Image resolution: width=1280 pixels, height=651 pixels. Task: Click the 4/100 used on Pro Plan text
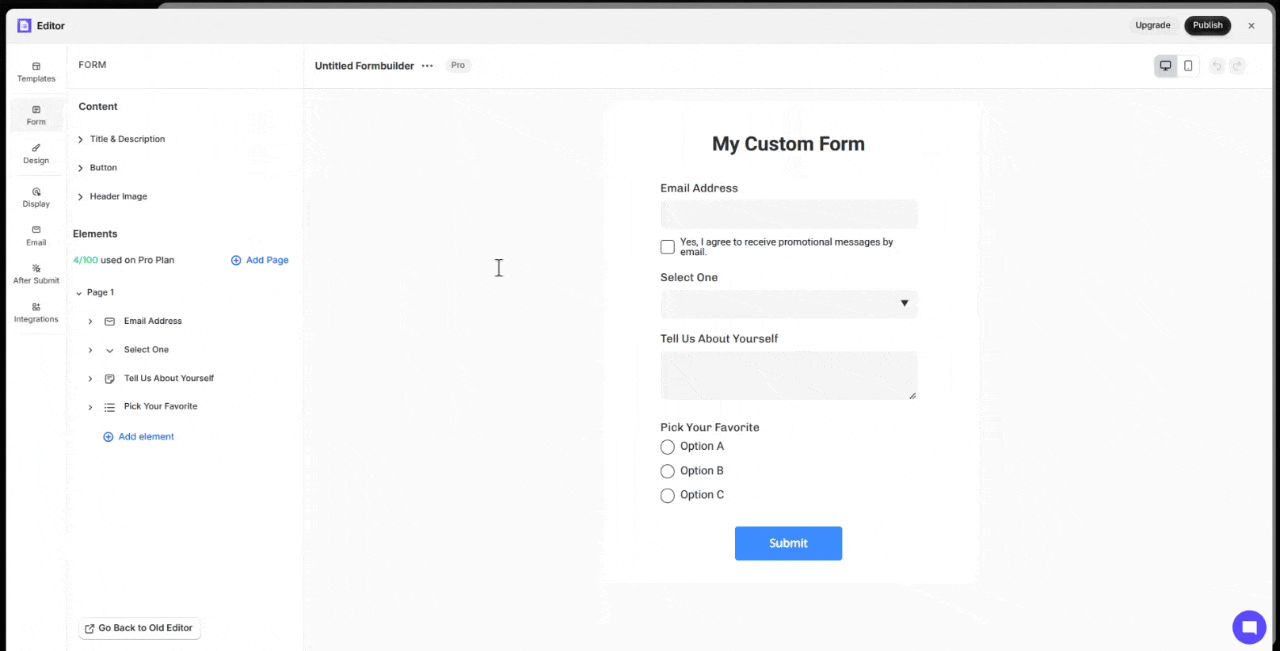(124, 260)
